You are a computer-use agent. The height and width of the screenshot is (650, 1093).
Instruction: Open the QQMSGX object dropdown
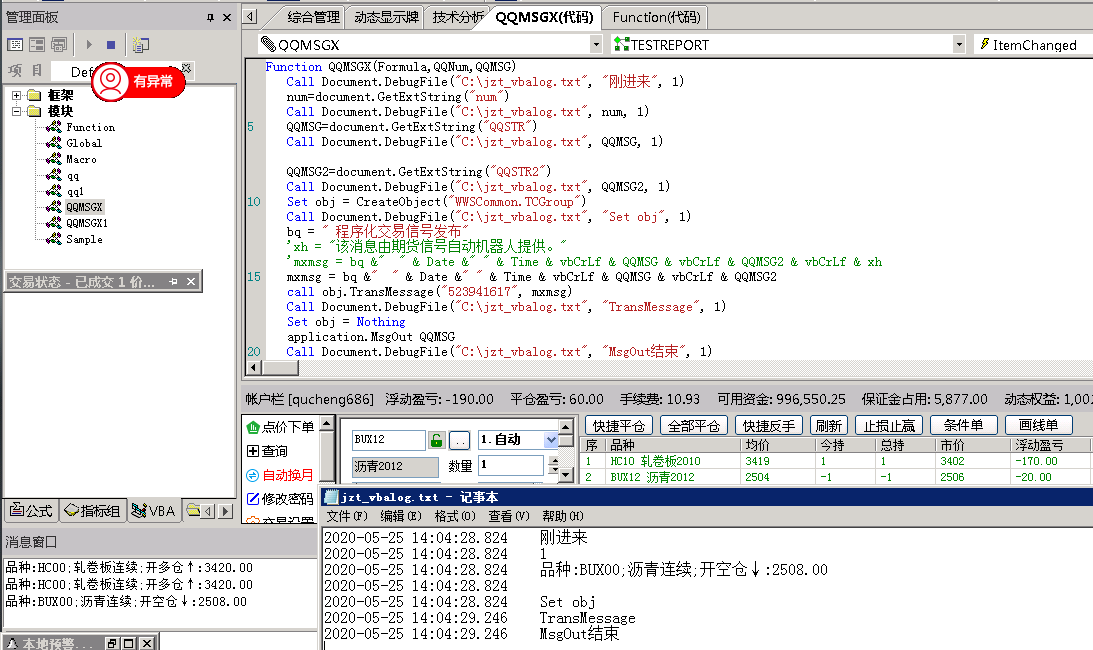pos(596,45)
